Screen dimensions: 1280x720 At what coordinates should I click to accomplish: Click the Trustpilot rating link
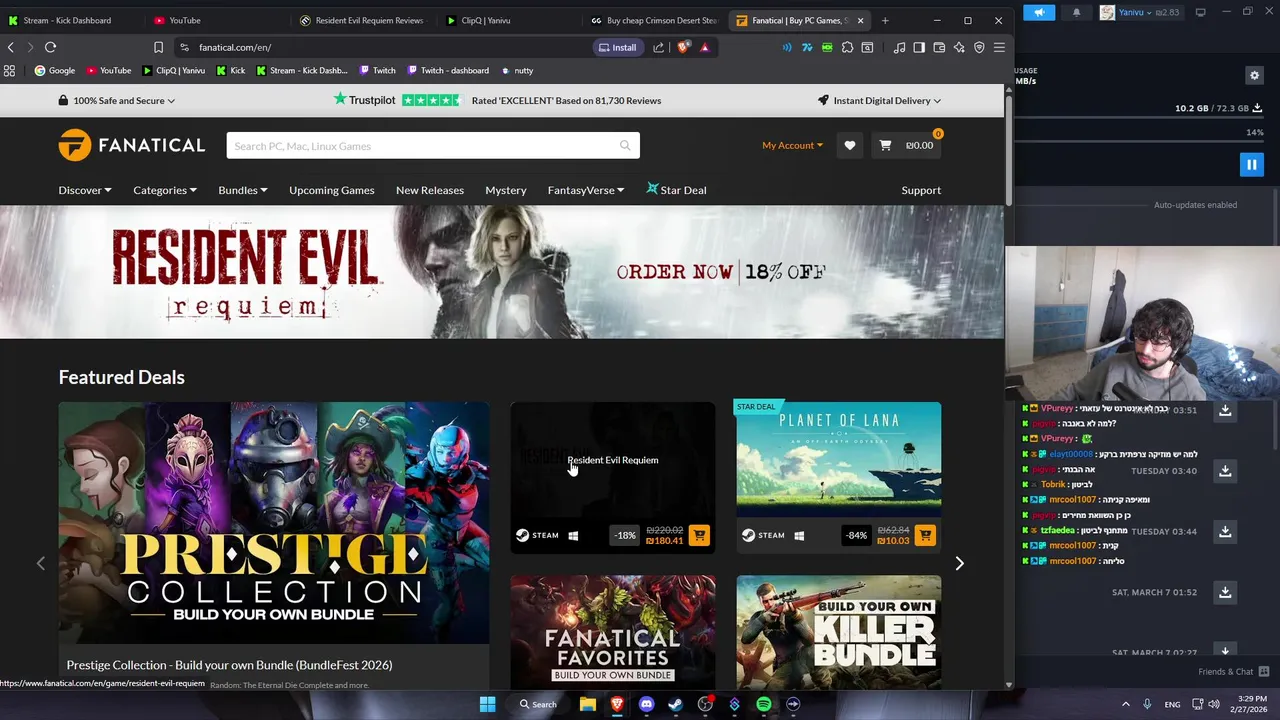pyautogui.click(x=497, y=100)
